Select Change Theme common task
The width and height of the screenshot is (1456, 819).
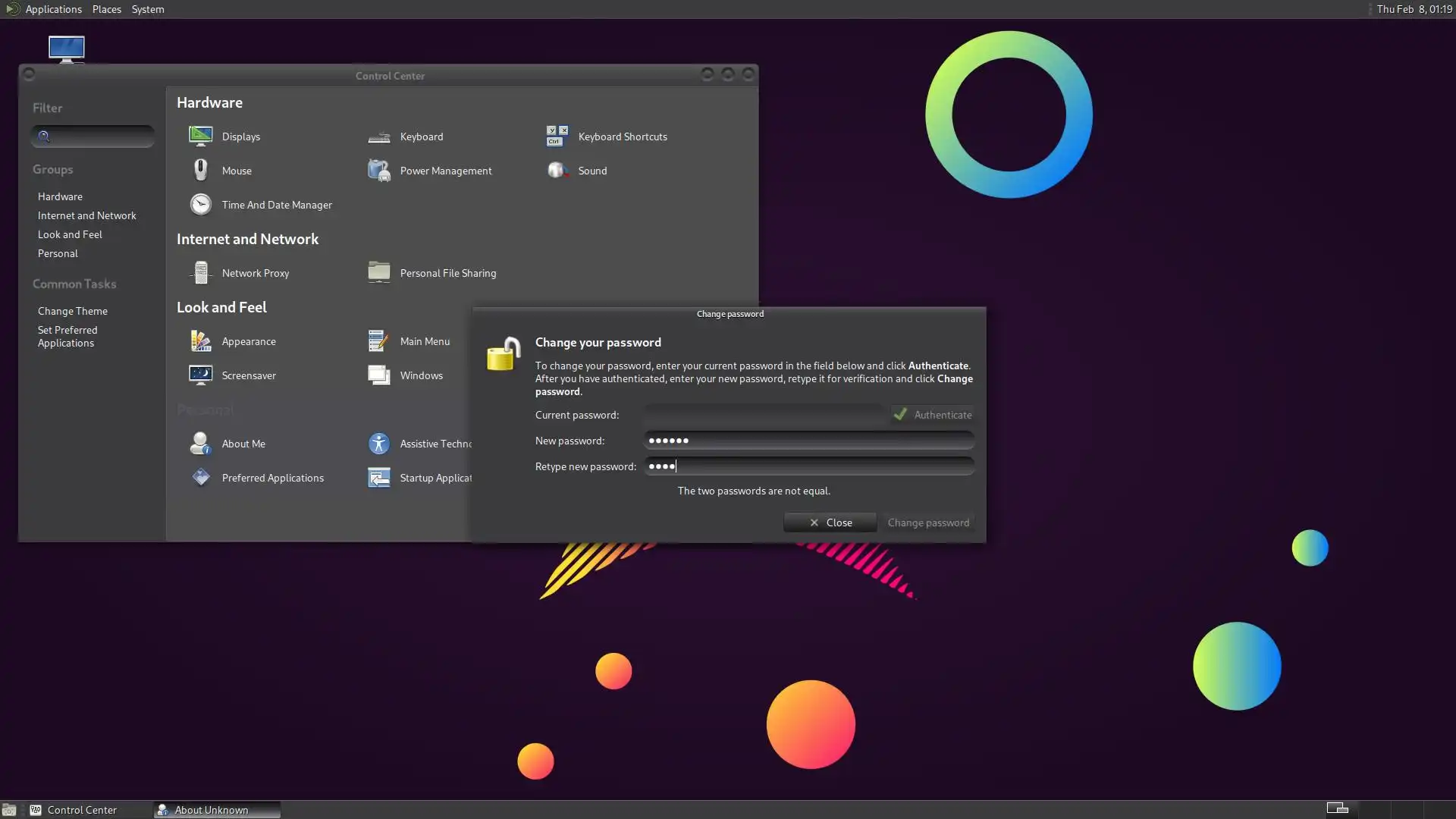click(x=73, y=311)
